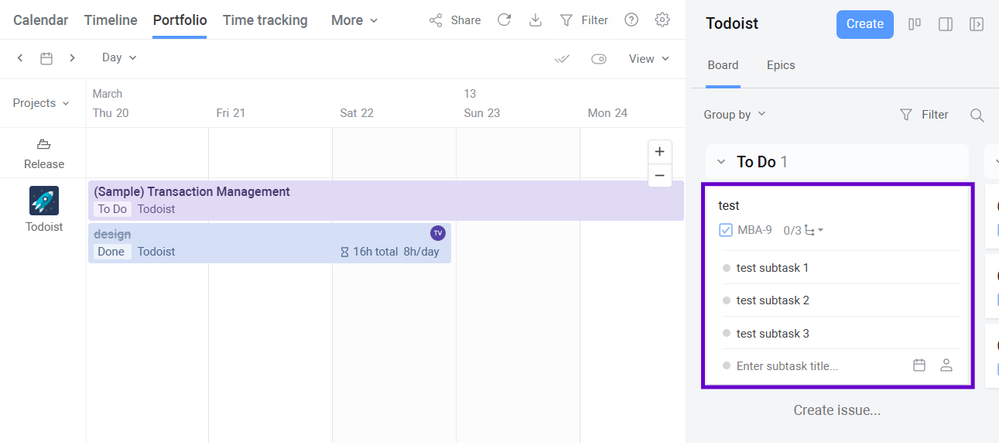Image resolution: width=999 pixels, height=443 pixels.
Task: Click the refresh icon in toolbar
Action: tap(504, 20)
